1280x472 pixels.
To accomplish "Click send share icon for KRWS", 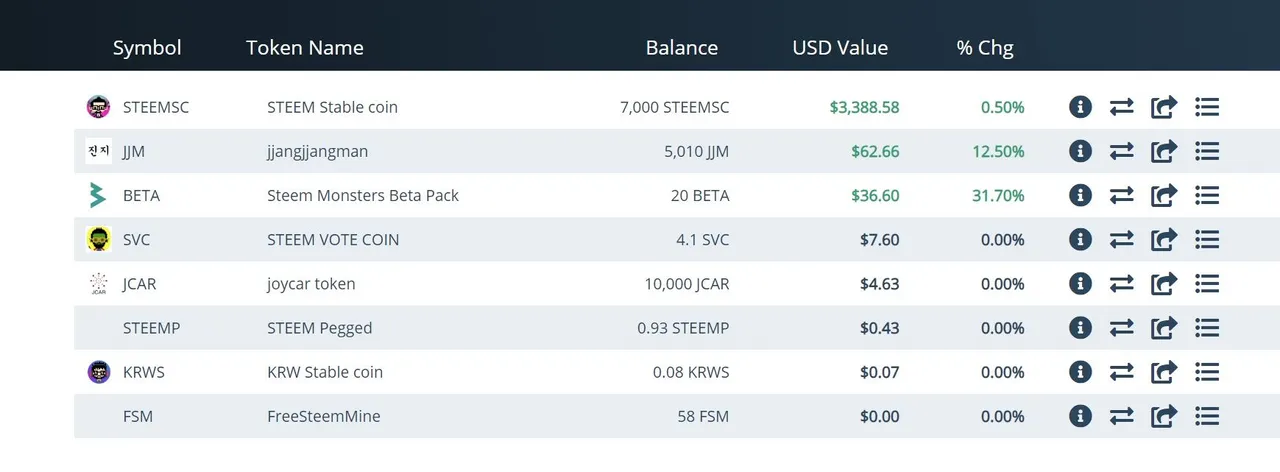I will (1164, 371).
